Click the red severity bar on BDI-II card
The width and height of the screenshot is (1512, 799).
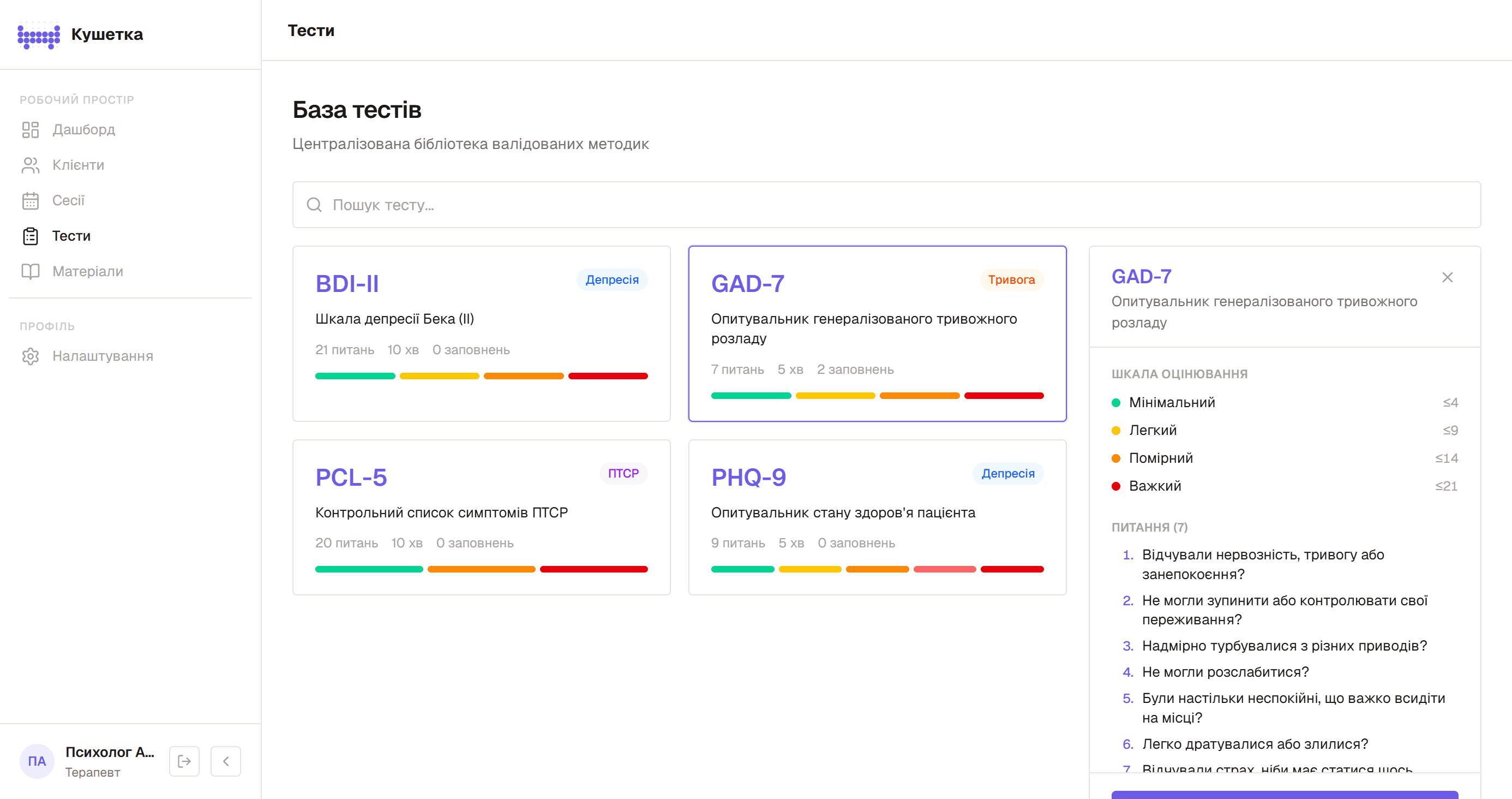pos(608,376)
